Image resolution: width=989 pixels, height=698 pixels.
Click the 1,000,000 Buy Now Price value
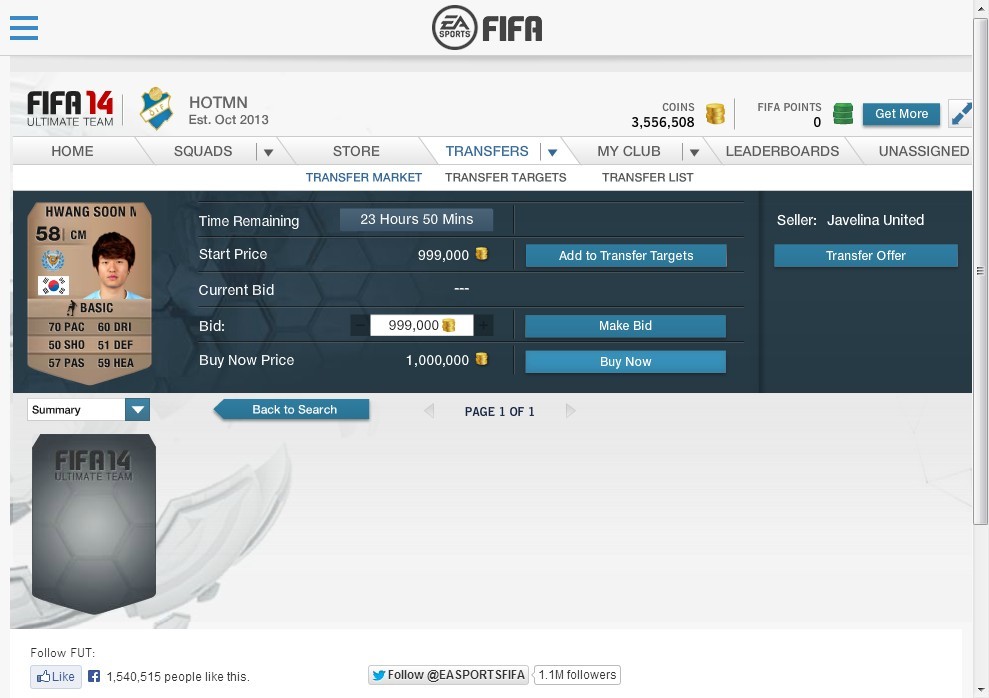pyautogui.click(x=437, y=360)
